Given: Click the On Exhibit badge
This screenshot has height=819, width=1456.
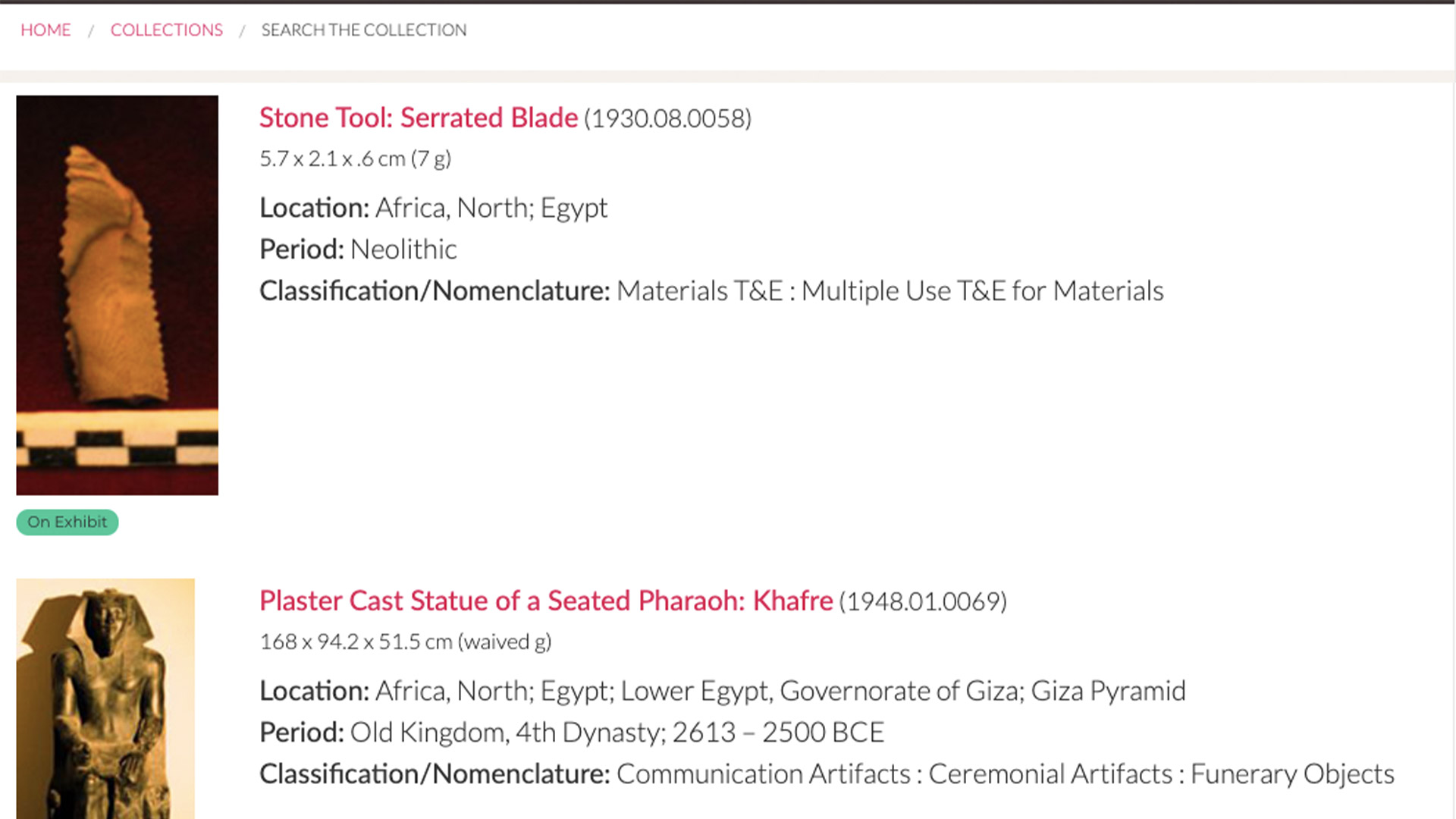Looking at the screenshot, I should tap(67, 522).
